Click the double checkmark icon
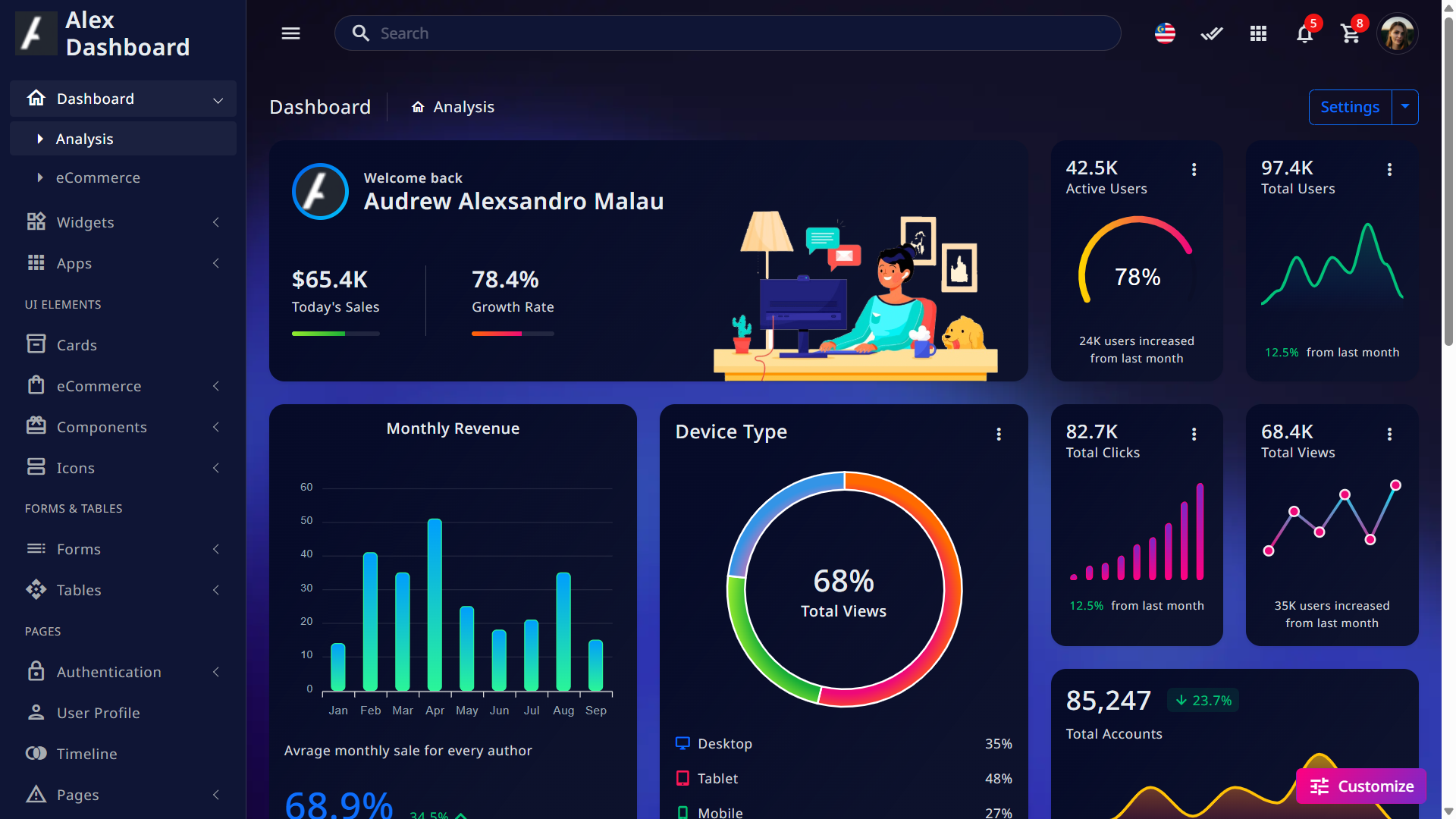The width and height of the screenshot is (1456, 819). 1212,34
